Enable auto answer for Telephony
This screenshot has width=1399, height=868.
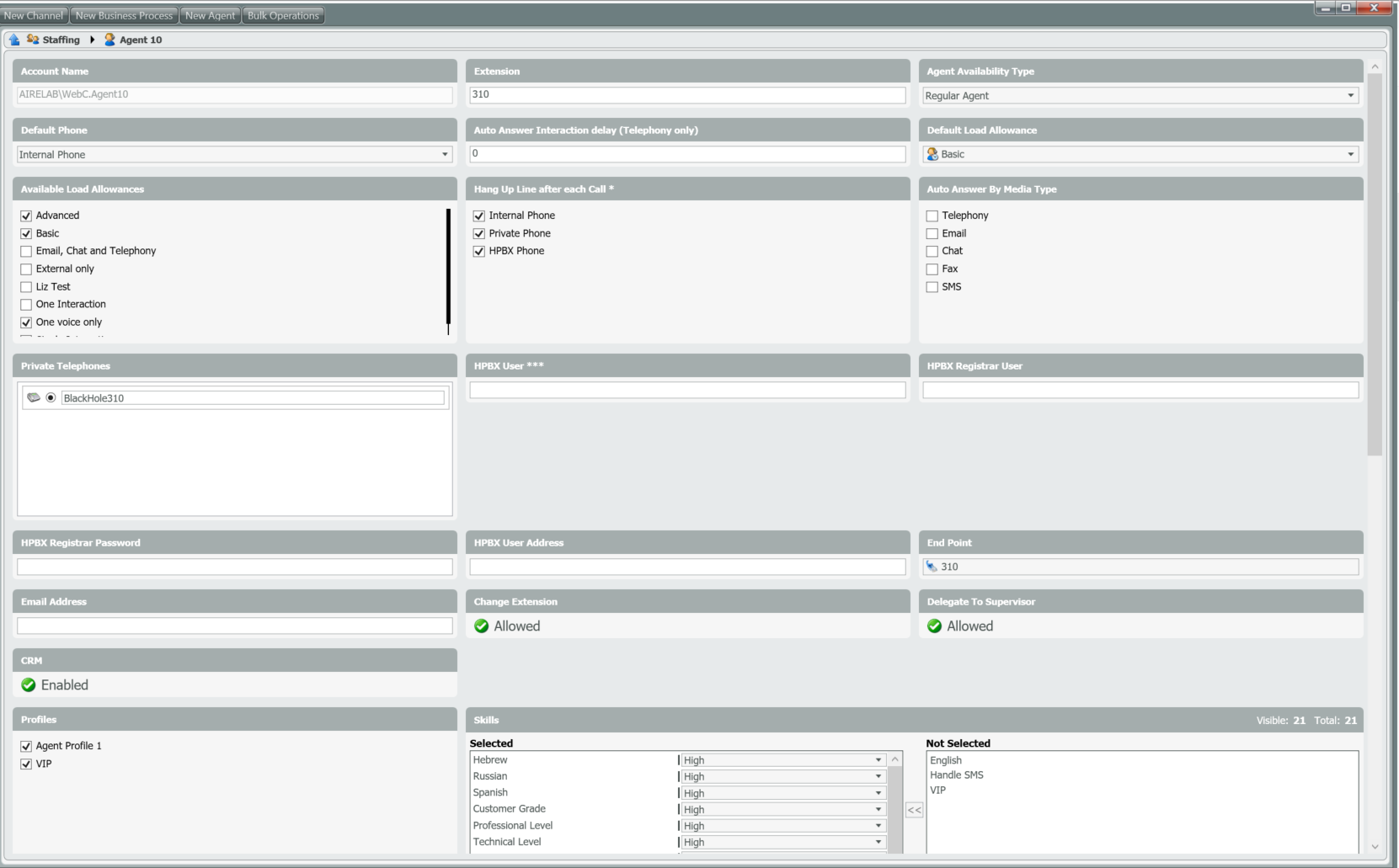coord(932,216)
